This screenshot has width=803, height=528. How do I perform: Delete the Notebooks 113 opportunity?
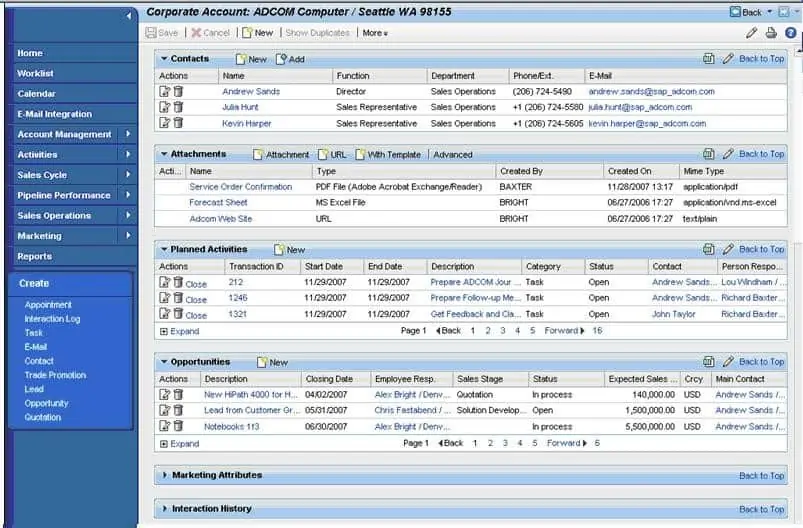click(x=178, y=426)
